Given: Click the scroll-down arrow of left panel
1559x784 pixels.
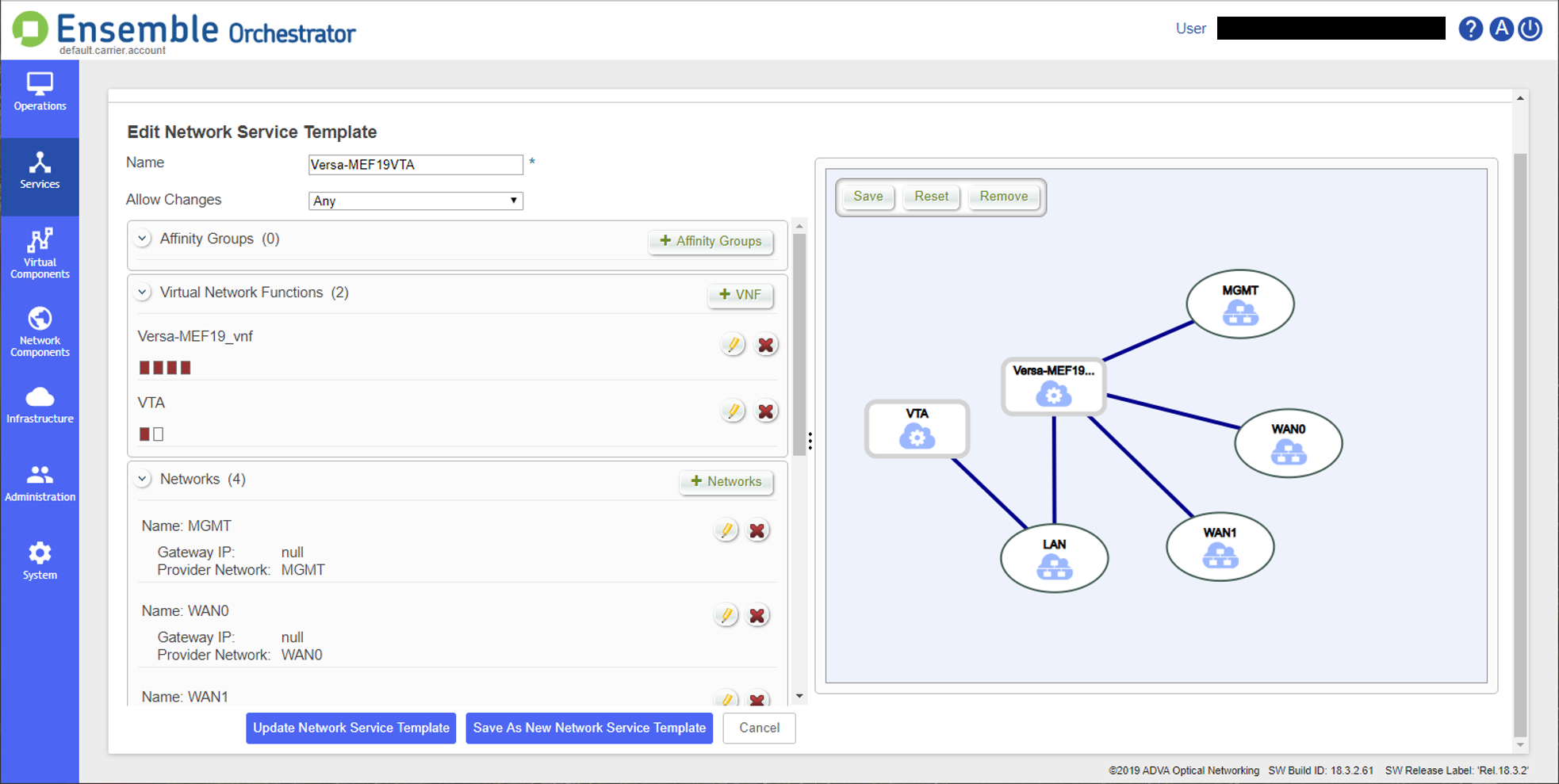Looking at the screenshot, I should pos(799,697).
